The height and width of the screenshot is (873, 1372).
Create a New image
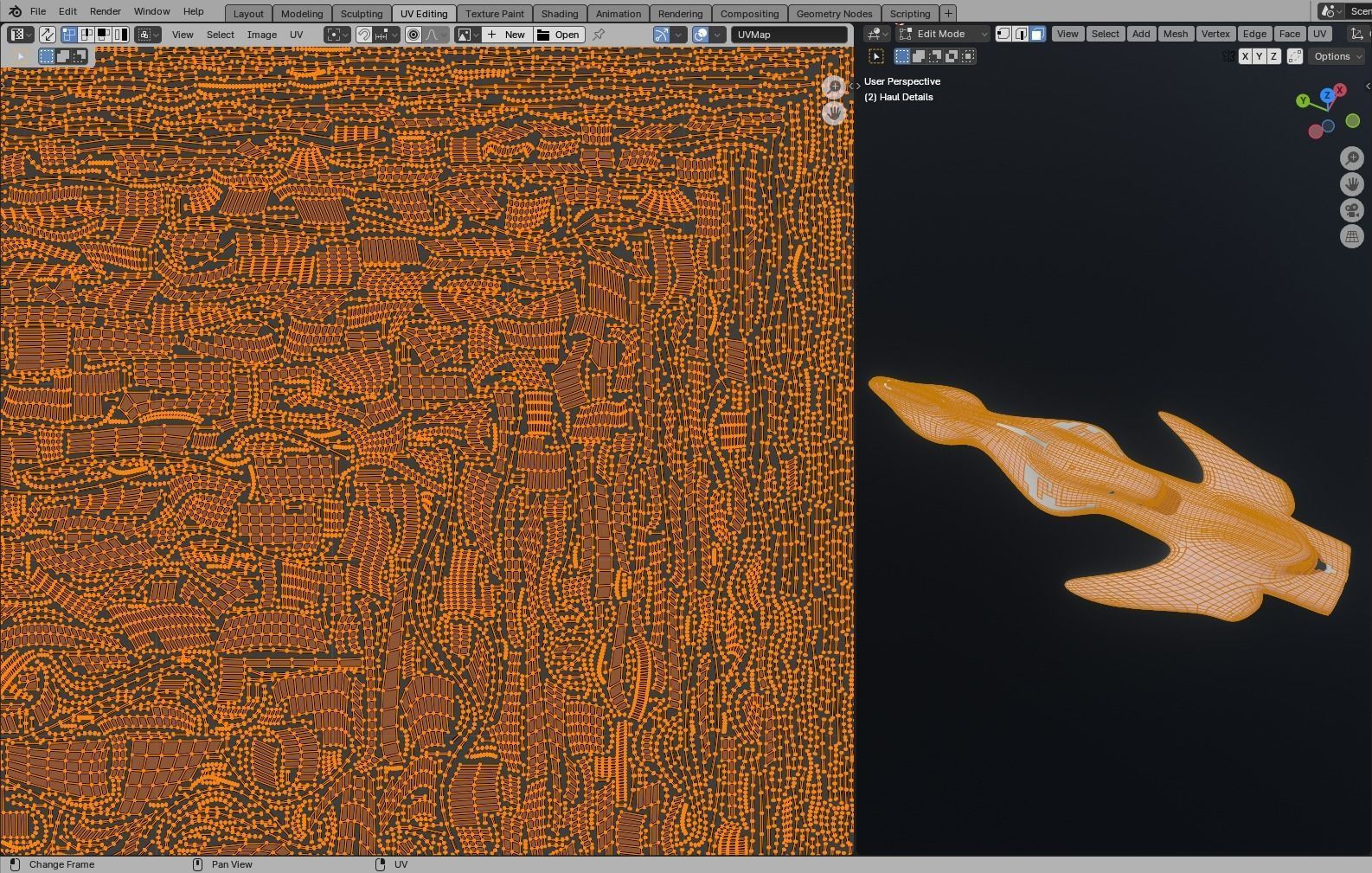507,35
